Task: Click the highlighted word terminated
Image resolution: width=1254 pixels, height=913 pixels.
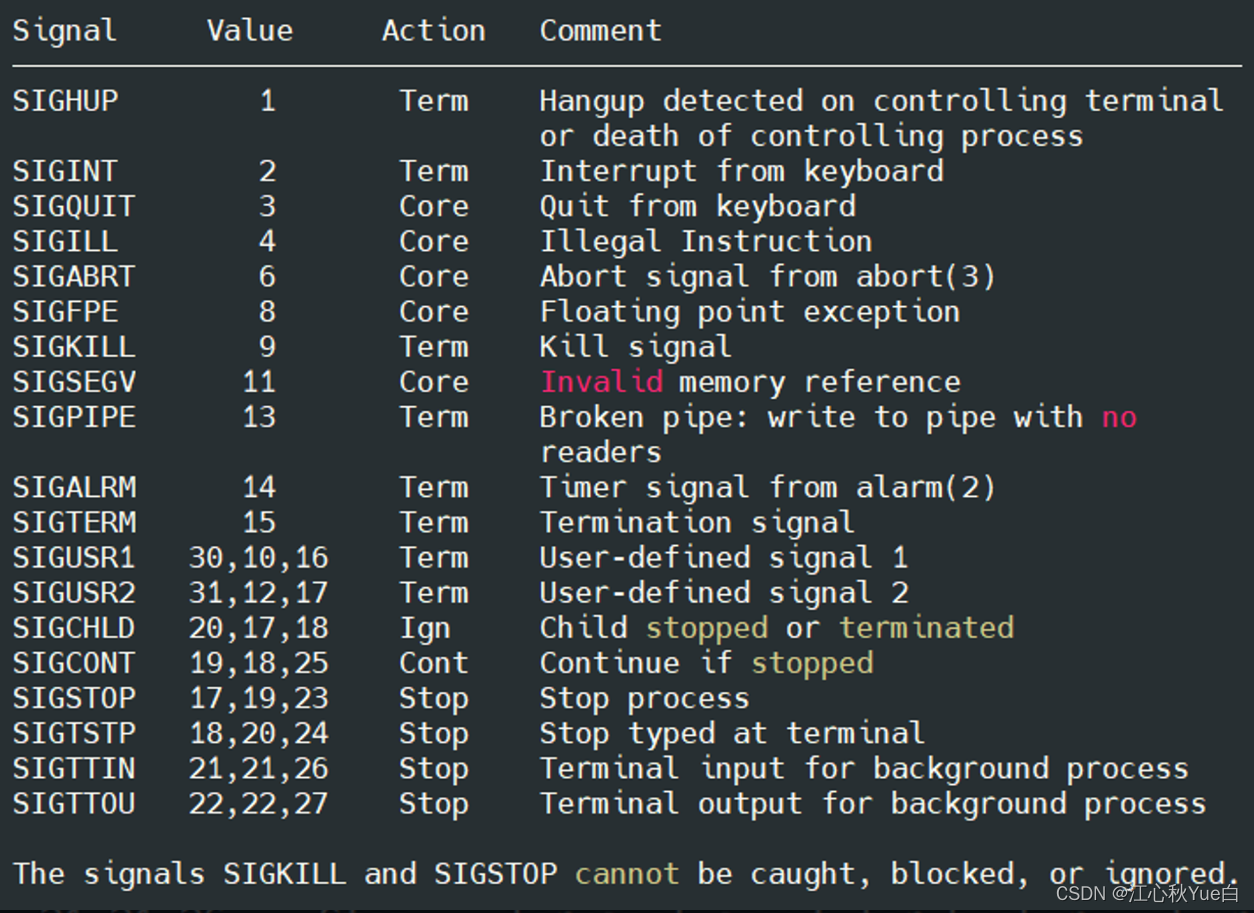Action: [927, 628]
